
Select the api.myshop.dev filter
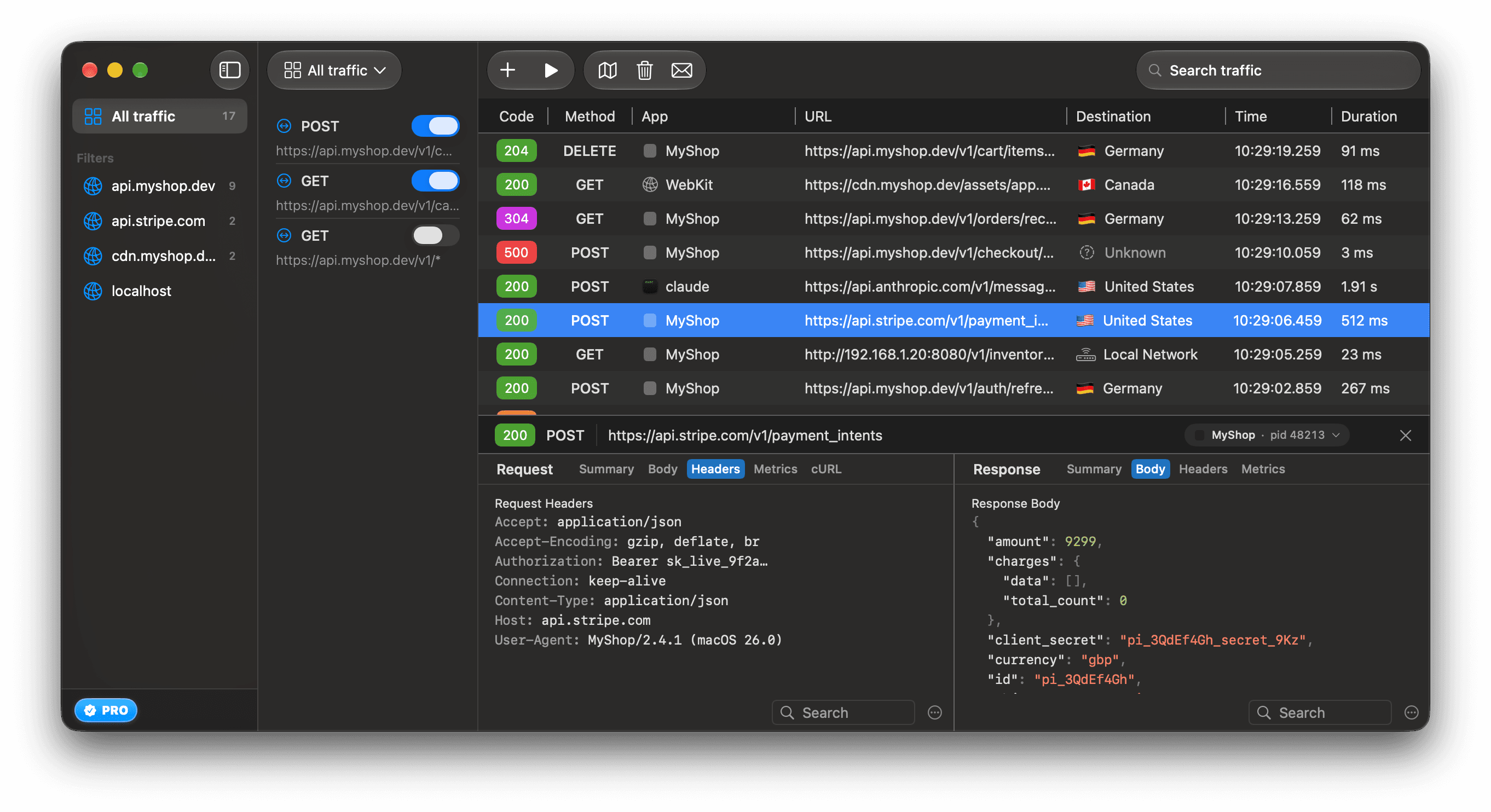click(x=160, y=186)
